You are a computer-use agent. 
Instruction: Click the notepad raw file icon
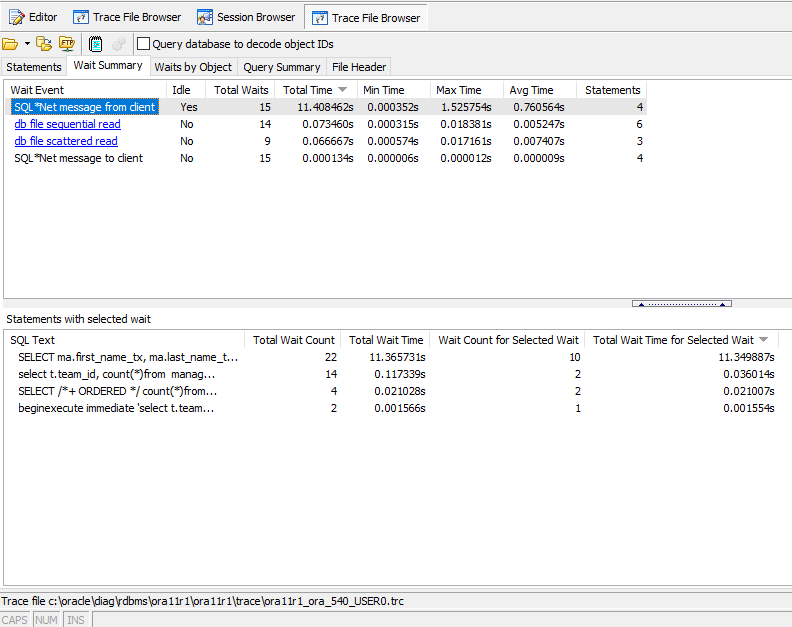pos(95,44)
